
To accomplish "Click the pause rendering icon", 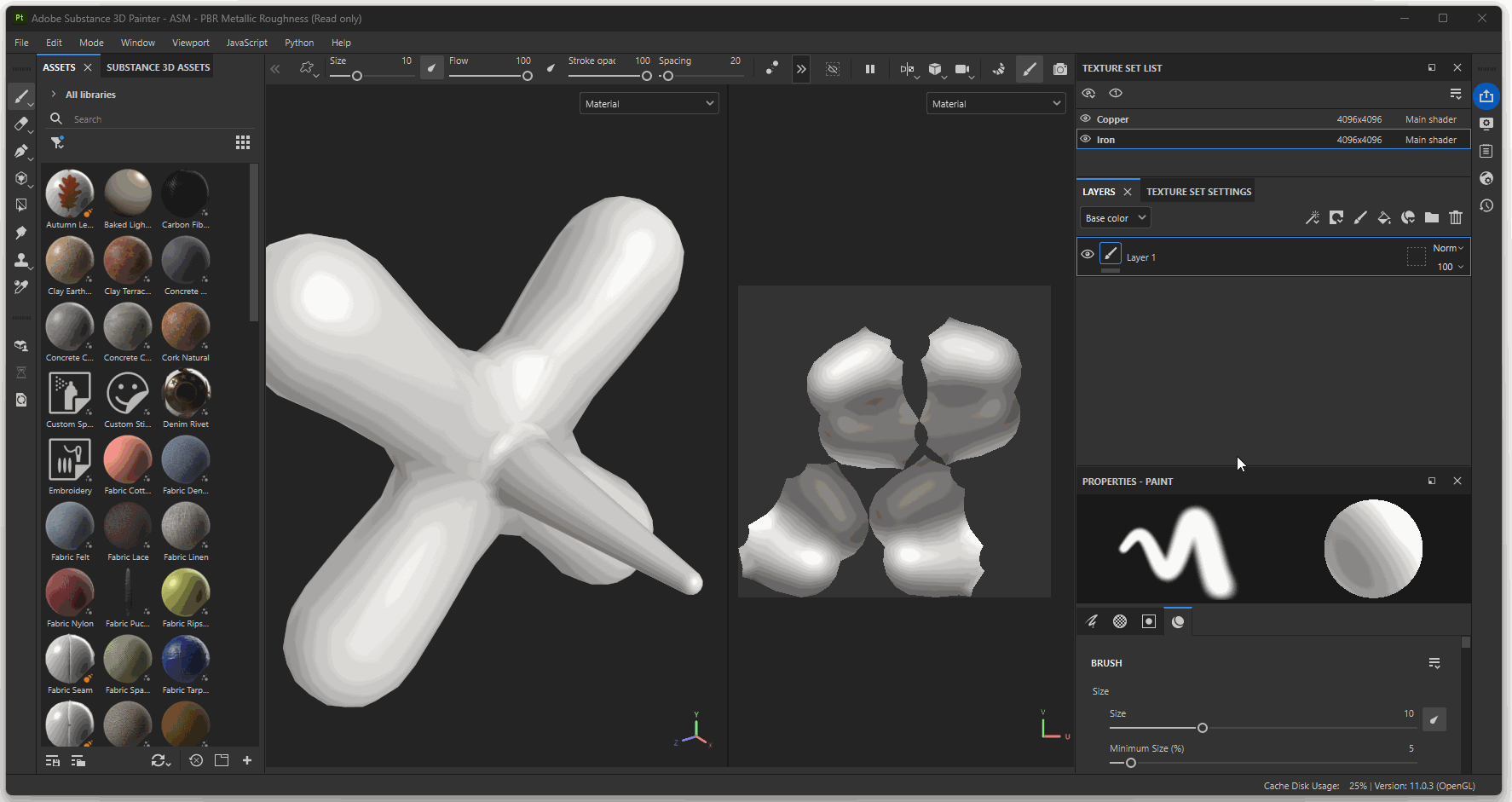I will (870, 69).
